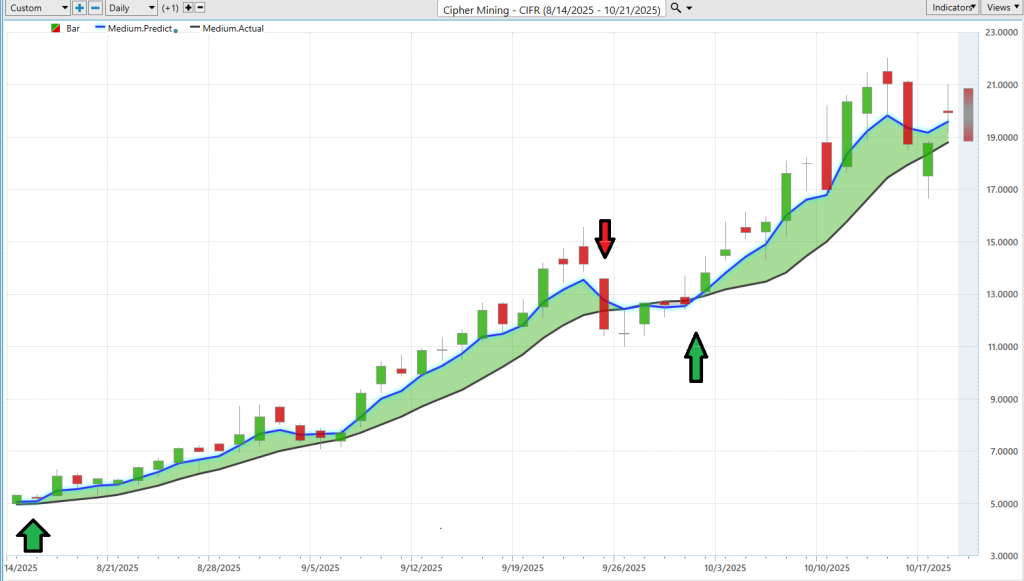
Task: Open the Custom date range dropdown
Action: 39,8
